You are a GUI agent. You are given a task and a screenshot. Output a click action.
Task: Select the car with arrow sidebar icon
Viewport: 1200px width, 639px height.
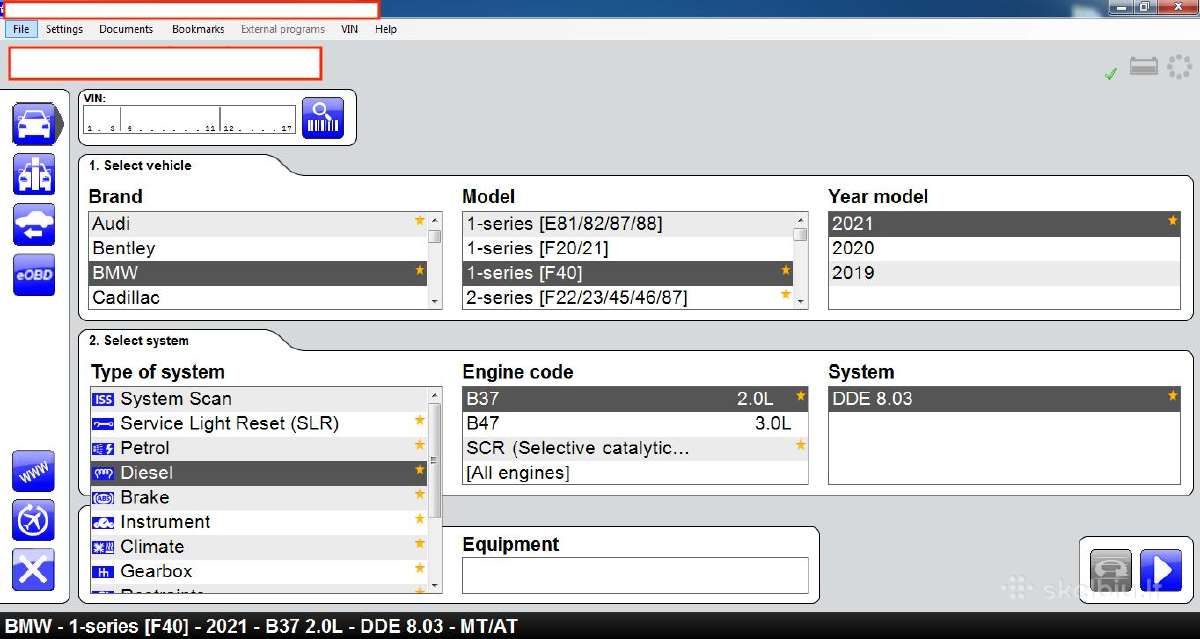coord(34,225)
